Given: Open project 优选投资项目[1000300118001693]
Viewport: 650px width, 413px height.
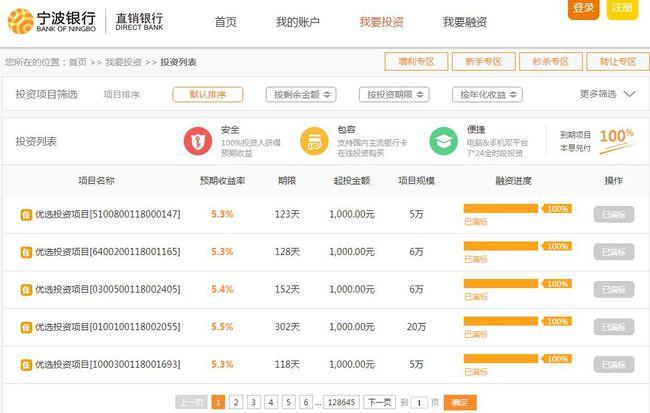Looking at the screenshot, I should [108, 364].
